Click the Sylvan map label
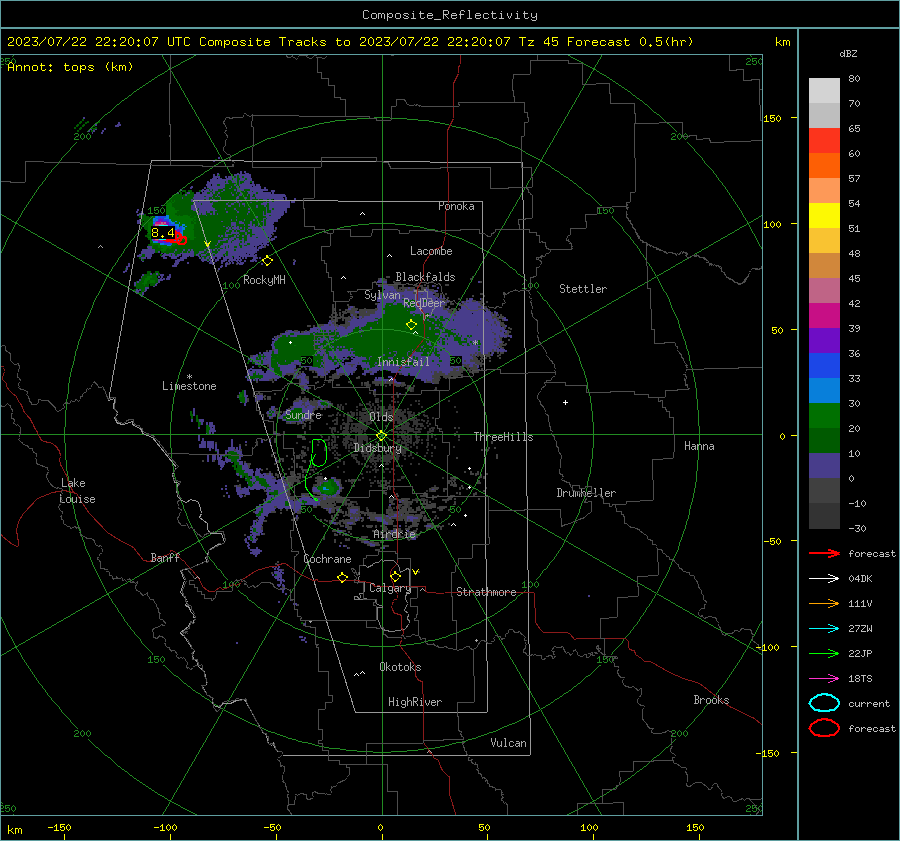The width and height of the screenshot is (900, 841). click(x=382, y=295)
